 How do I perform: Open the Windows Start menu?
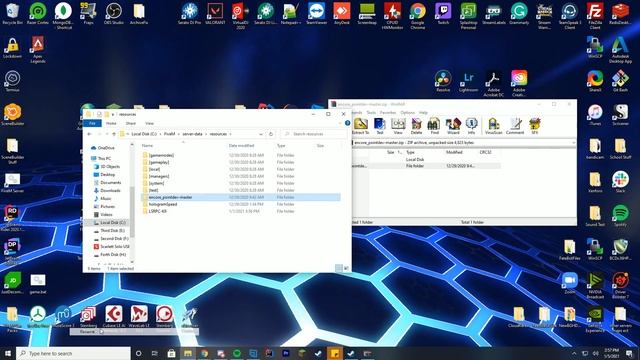pyautogui.click(x=8, y=353)
